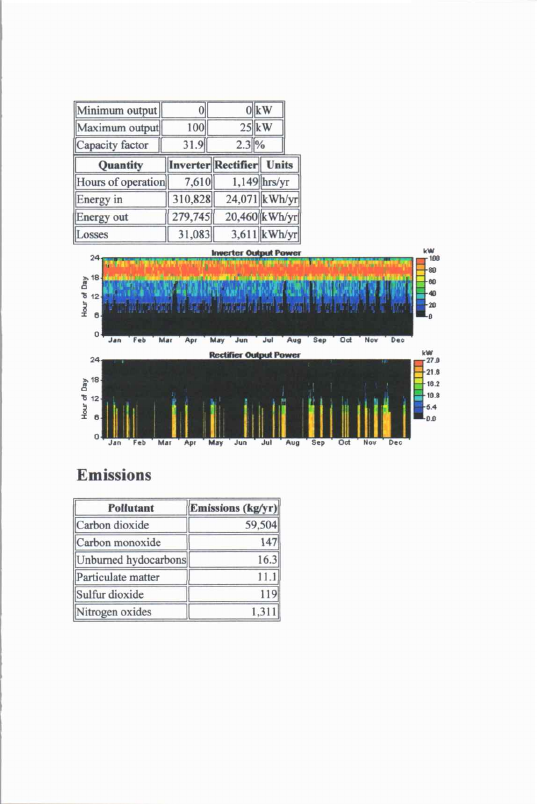537x804 pixels.
Task: Click the Inverter column header
Action: pos(189,165)
